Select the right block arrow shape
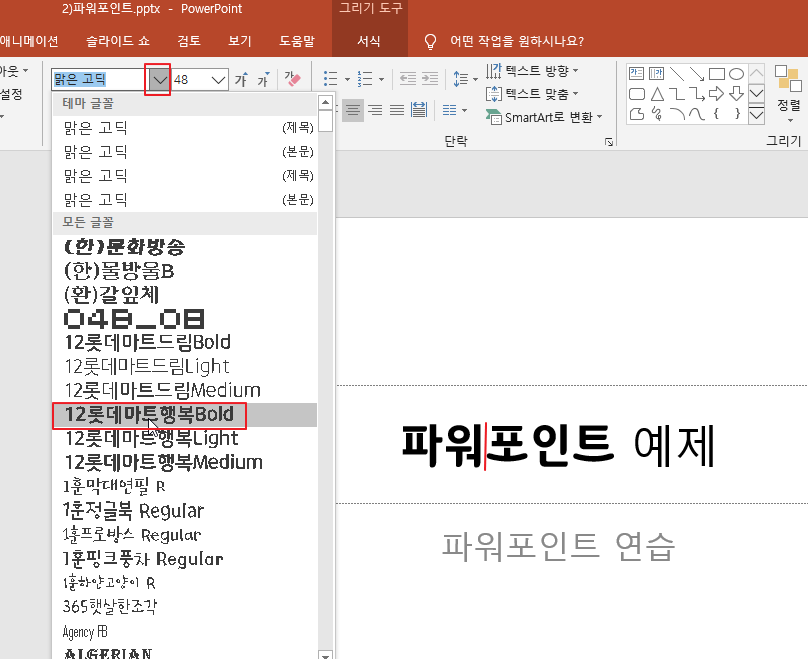808x659 pixels. pyautogui.click(x=717, y=94)
